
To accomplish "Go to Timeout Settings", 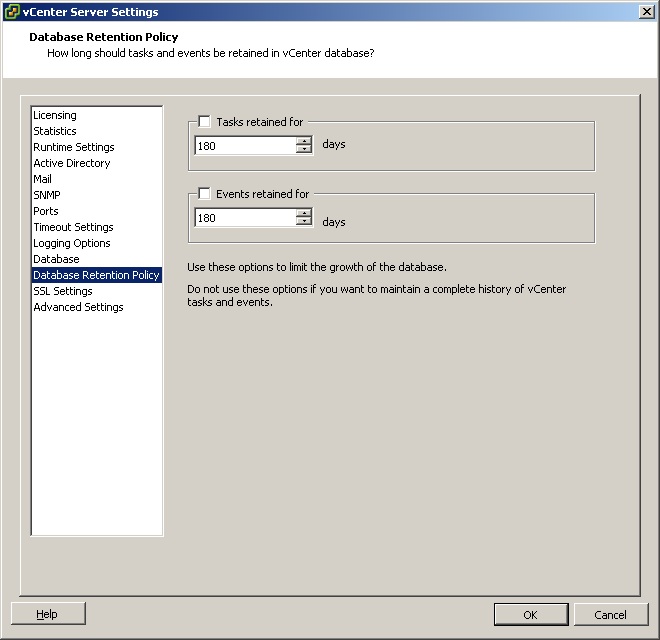I will point(97,227).
